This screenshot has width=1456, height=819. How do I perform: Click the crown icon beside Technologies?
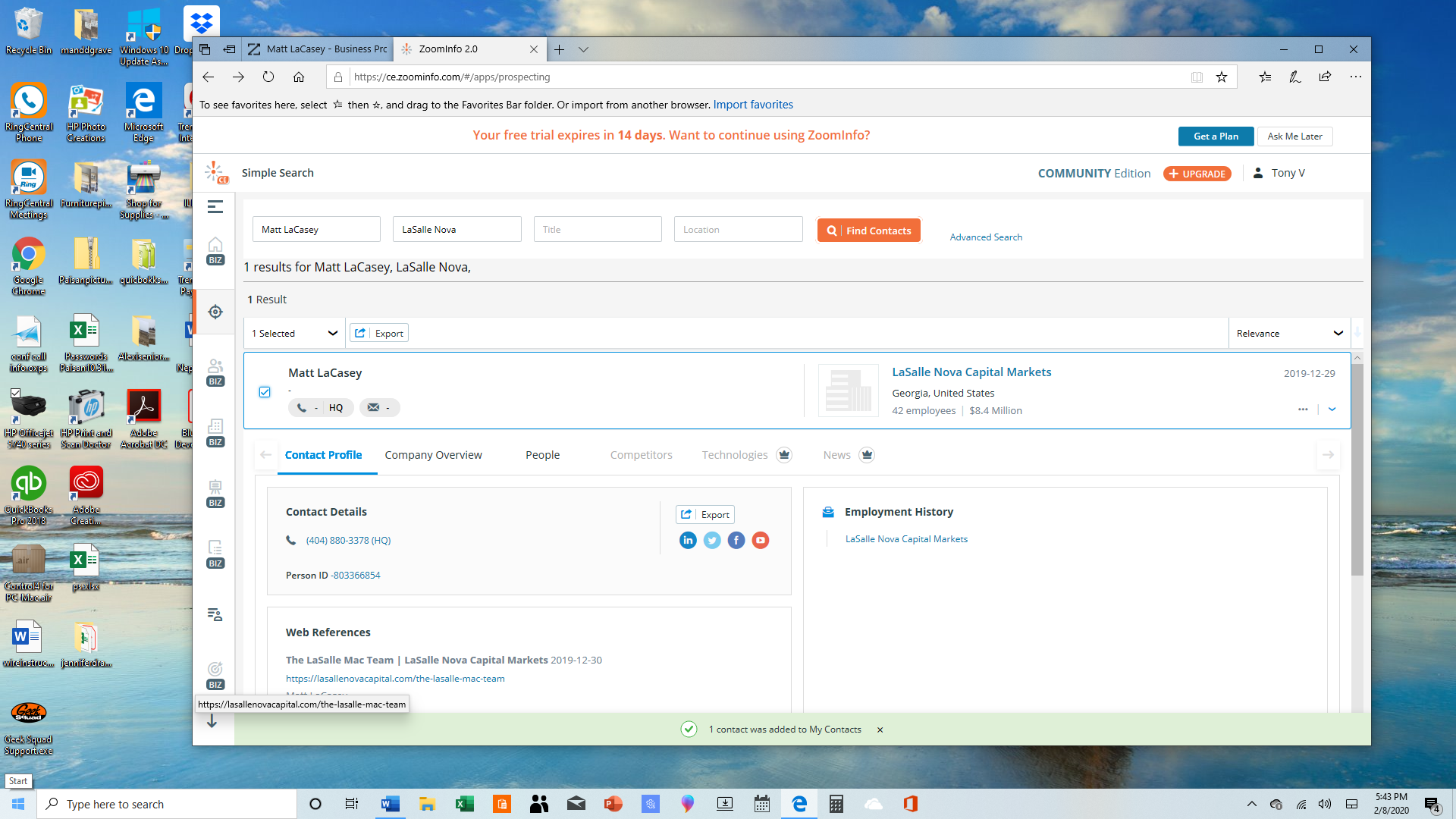[x=784, y=455]
